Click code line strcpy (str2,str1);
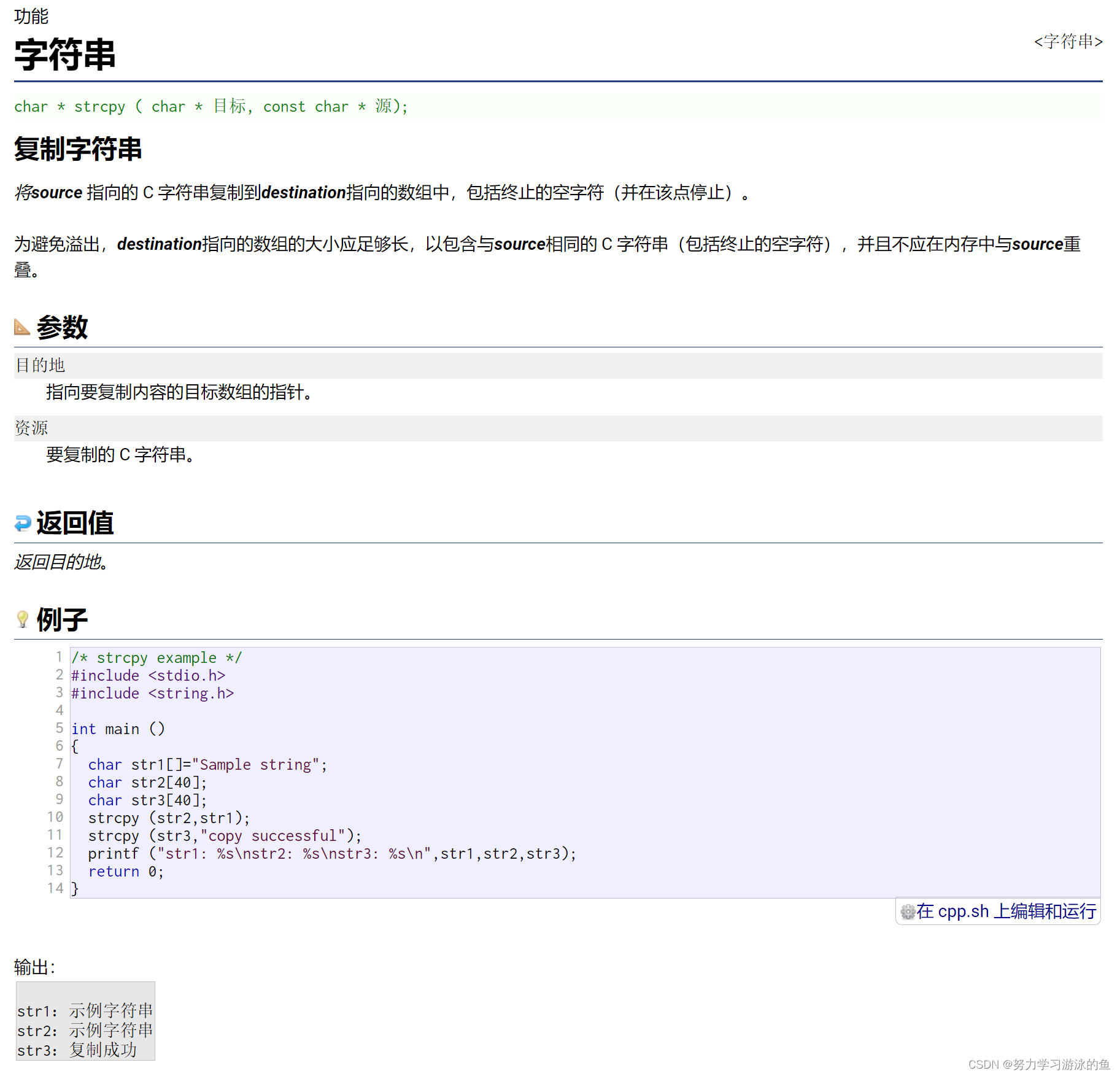 pos(169,818)
